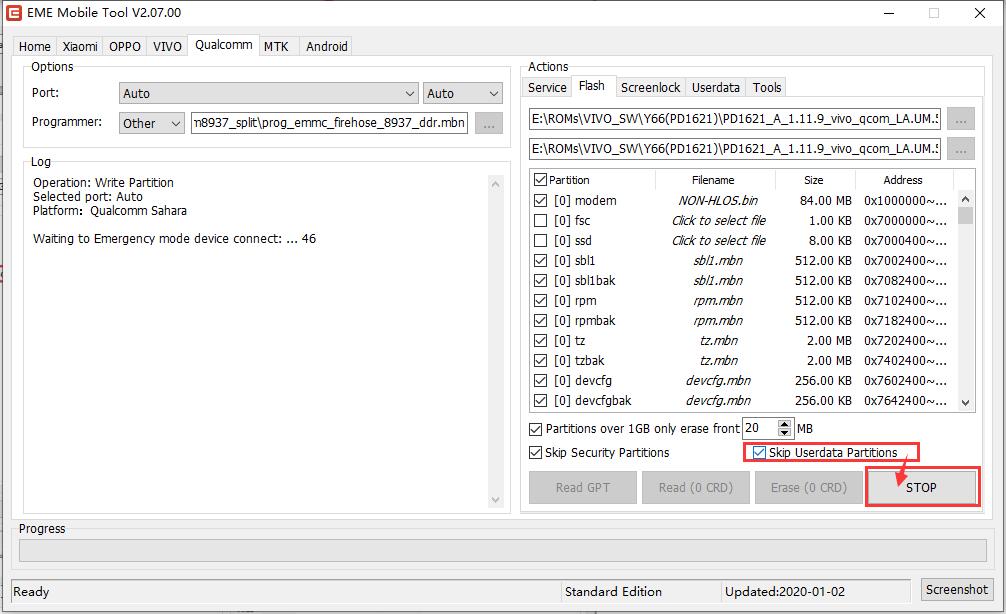Click 'Click to select file' for fsc
The width and height of the screenshot is (1006, 614).
click(719, 220)
